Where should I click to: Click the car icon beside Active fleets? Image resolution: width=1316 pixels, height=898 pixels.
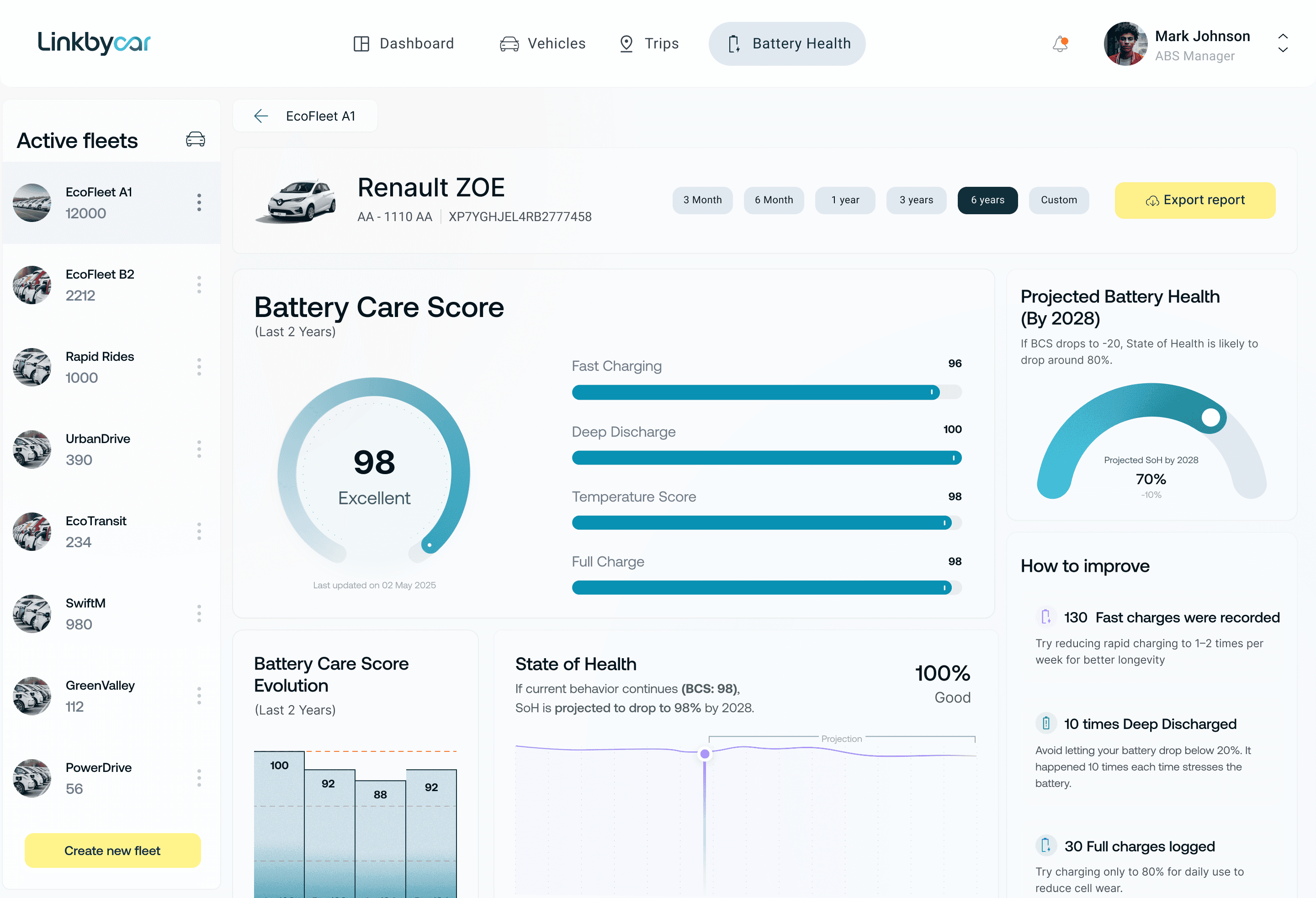pos(196,139)
